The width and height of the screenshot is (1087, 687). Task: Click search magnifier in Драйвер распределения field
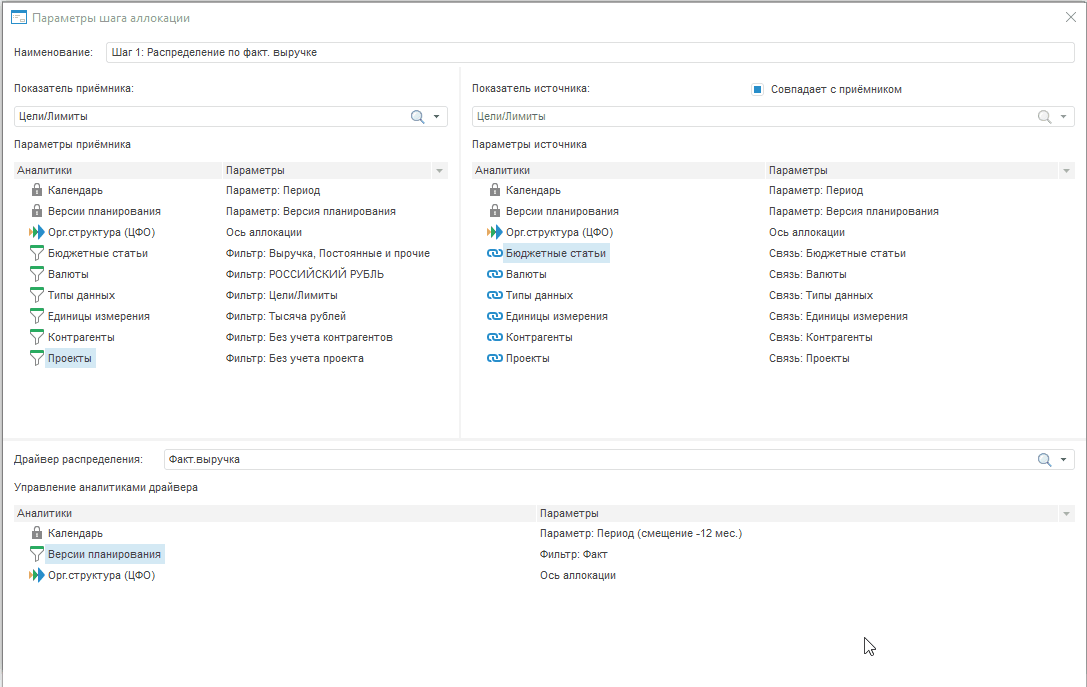tap(1044, 460)
